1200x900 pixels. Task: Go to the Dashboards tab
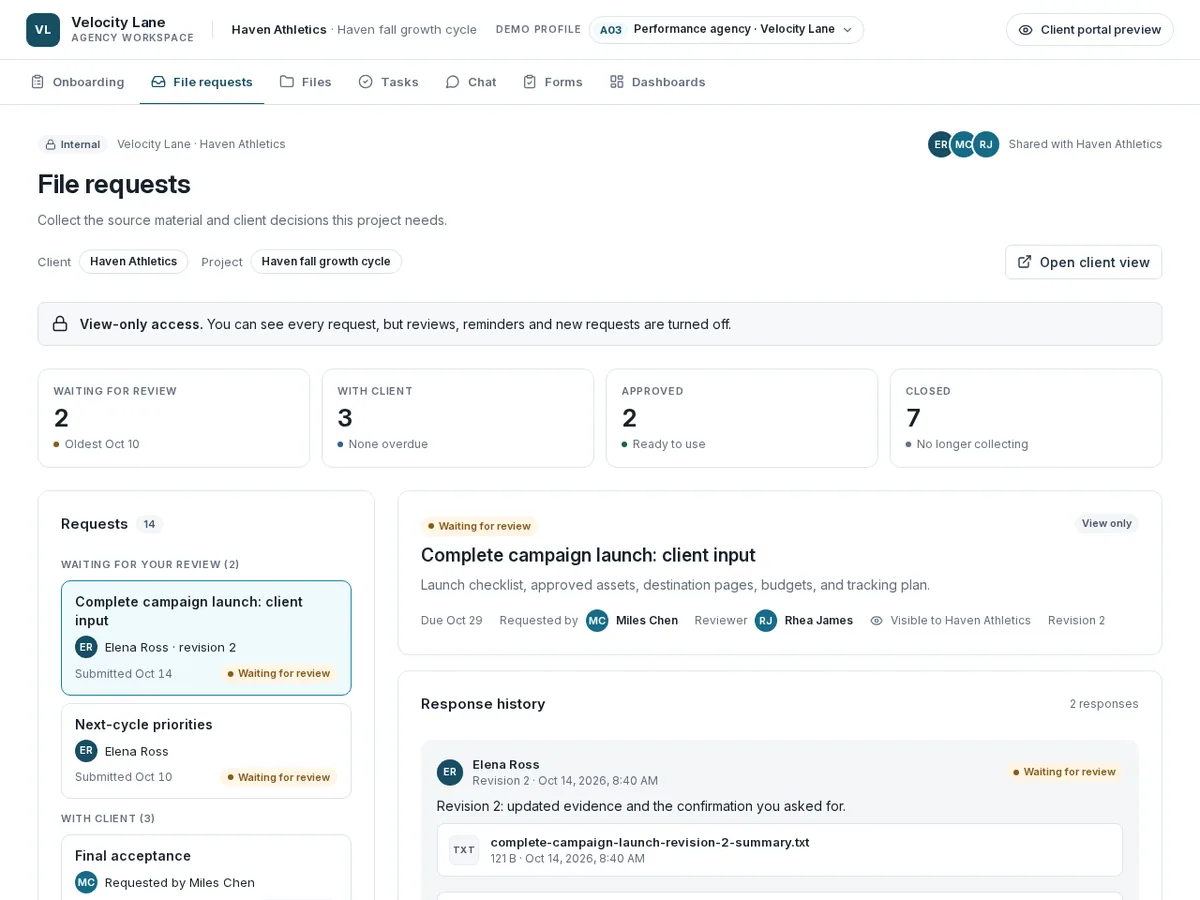click(657, 82)
